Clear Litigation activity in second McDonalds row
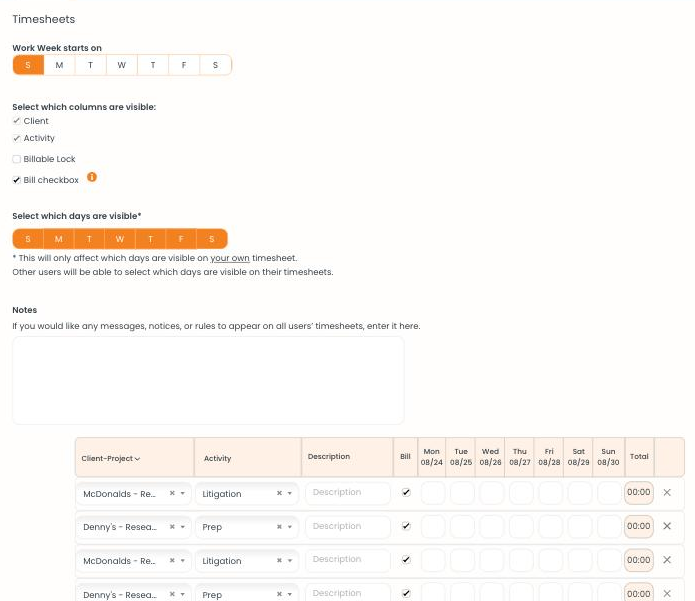Screen dimensions: 695x601 [x=279, y=561]
